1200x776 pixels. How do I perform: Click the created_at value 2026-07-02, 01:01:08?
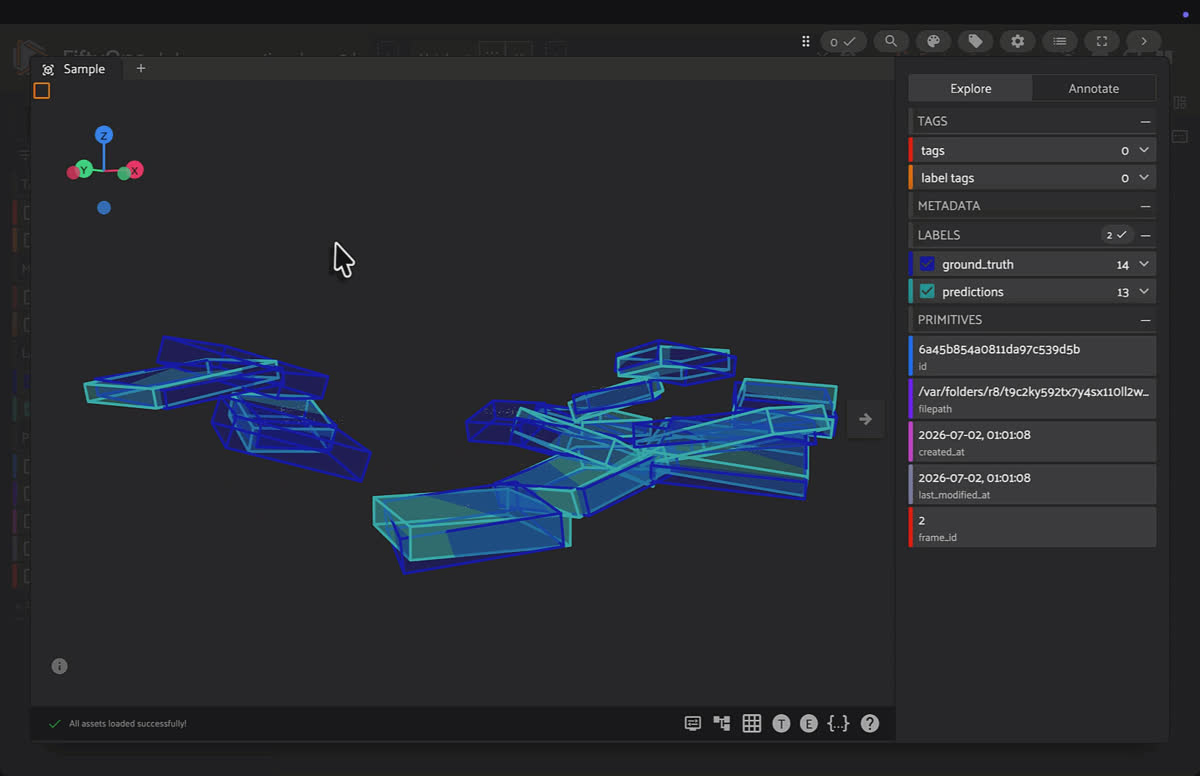coord(974,435)
